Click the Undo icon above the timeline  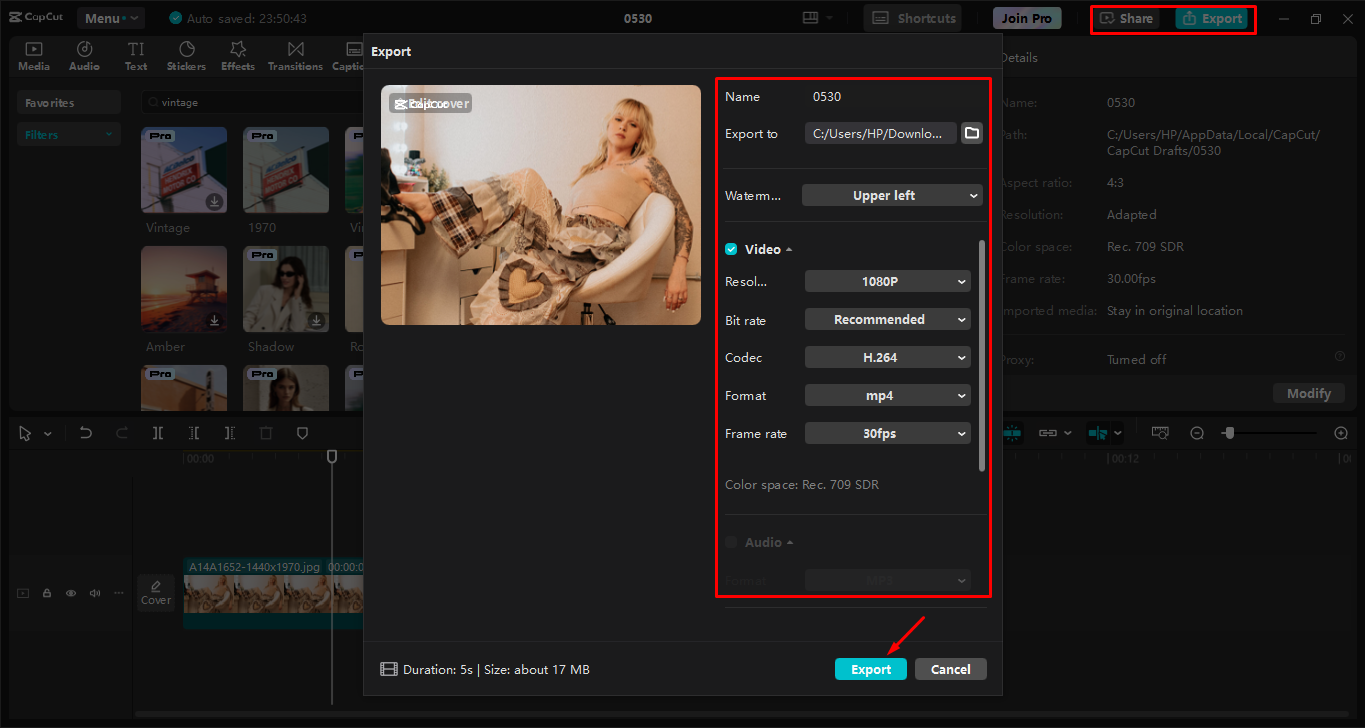coord(85,432)
